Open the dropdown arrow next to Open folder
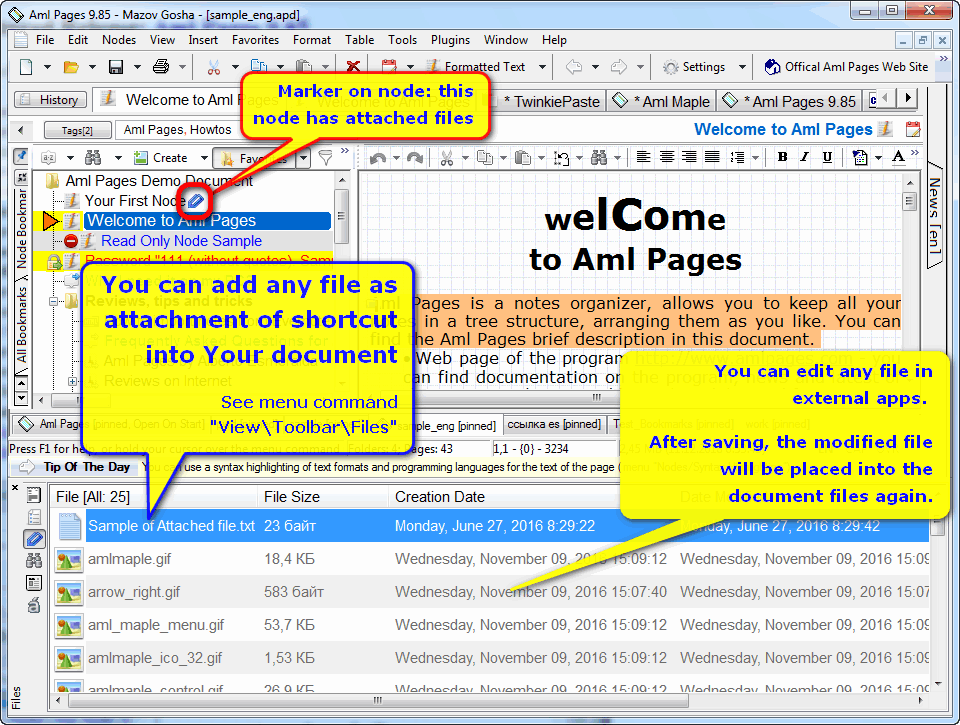 92,67
